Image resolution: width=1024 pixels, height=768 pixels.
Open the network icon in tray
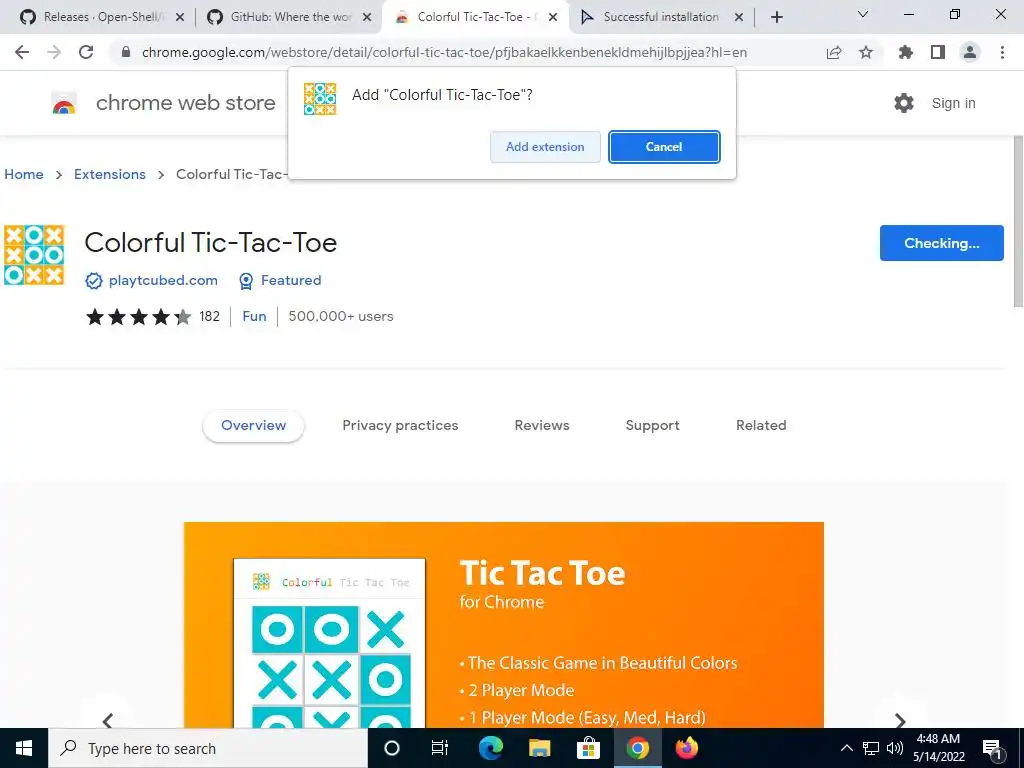pos(871,748)
